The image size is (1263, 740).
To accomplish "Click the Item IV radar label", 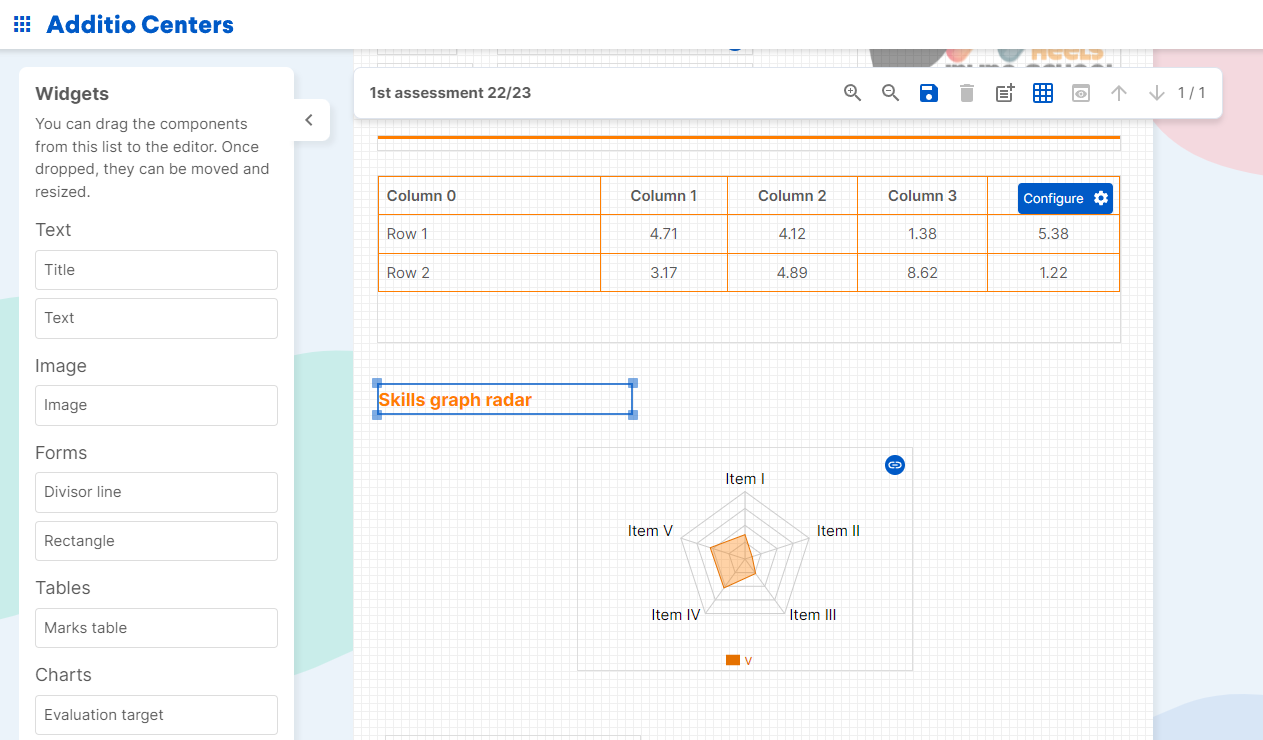I will tap(676, 615).
